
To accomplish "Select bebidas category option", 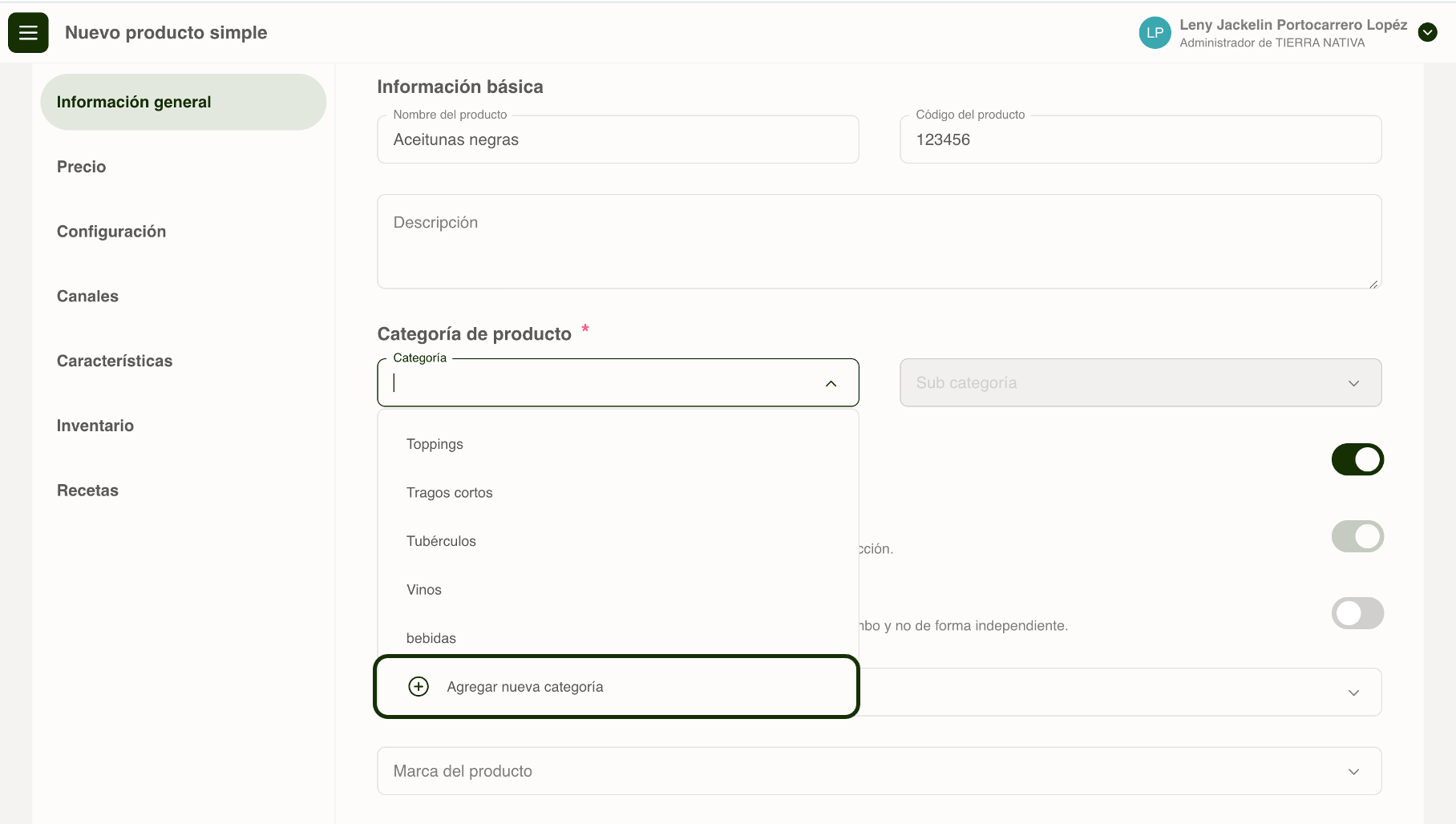I will [618, 638].
